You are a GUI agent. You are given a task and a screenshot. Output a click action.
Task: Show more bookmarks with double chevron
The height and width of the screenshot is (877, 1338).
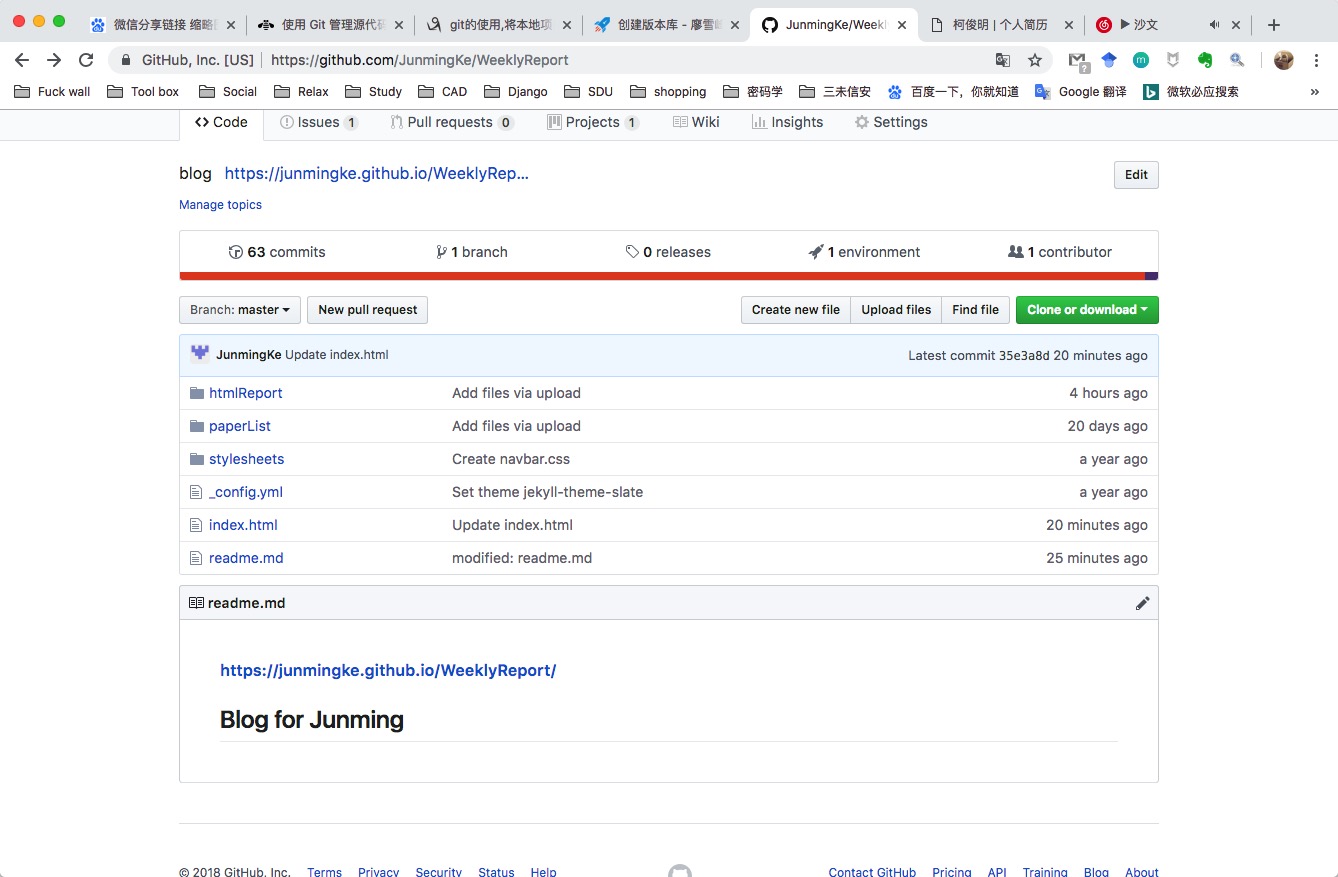[1314, 91]
